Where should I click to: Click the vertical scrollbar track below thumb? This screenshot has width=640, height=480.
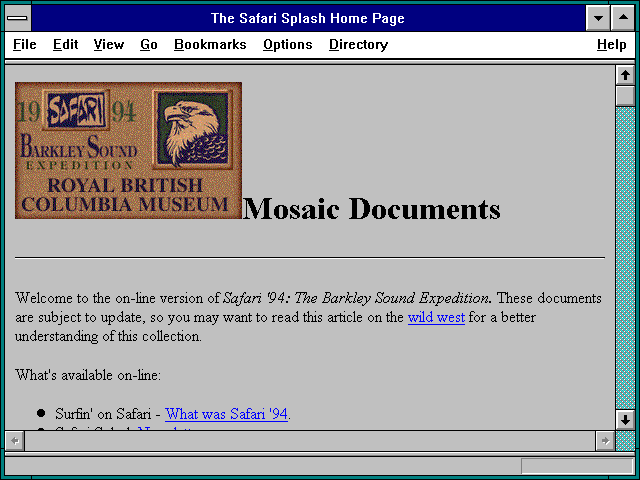pyautogui.click(x=625, y=257)
